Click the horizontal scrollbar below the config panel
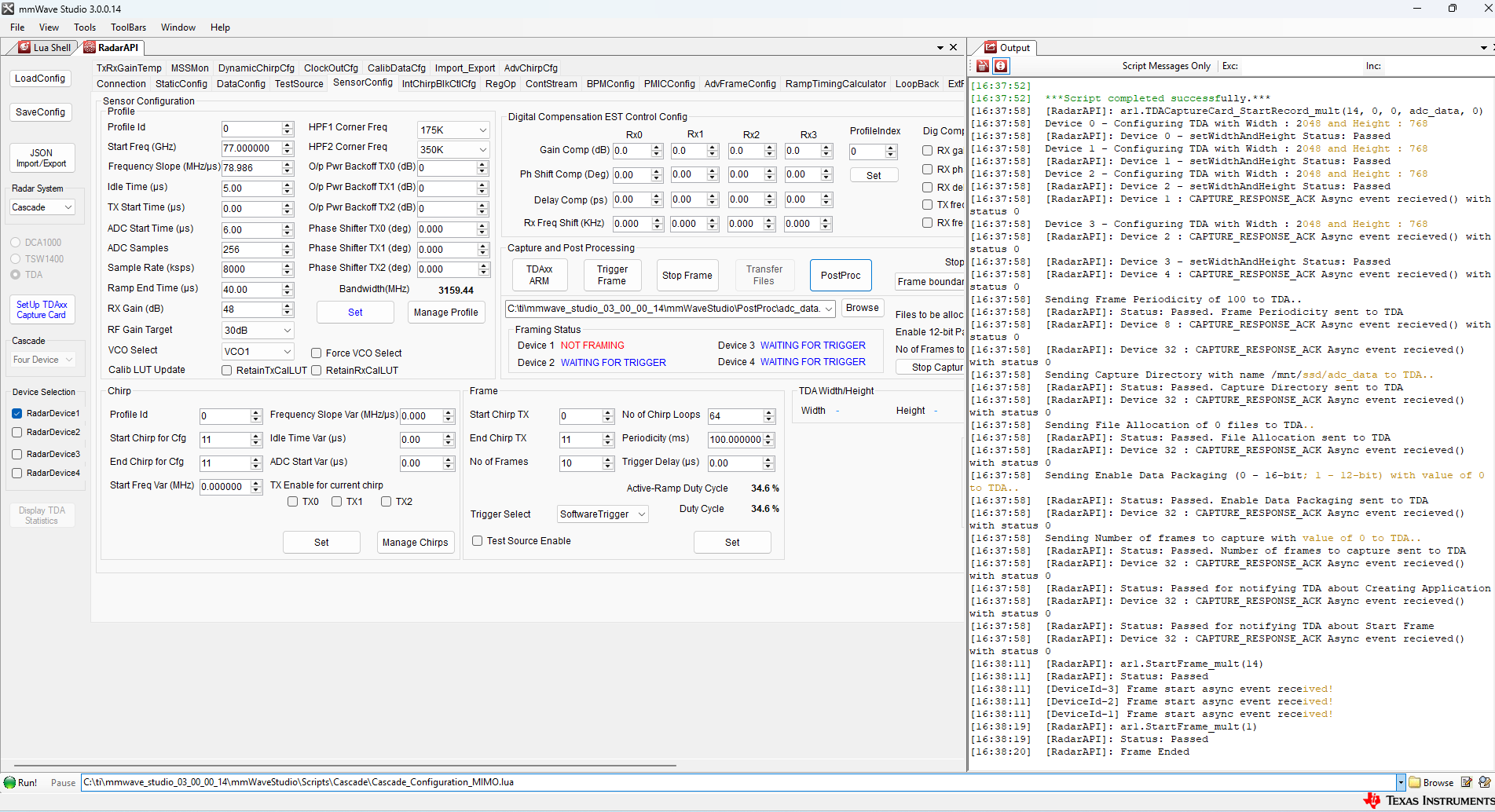The width and height of the screenshot is (1495, 812). click(346, 765)
